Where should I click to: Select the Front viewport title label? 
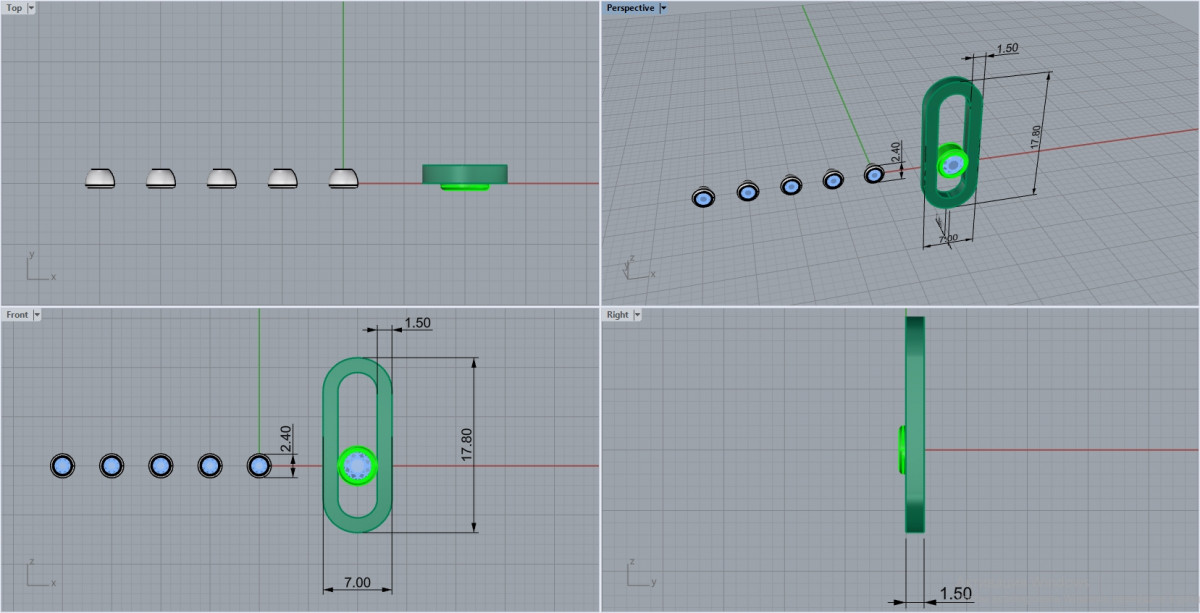pos(17,315)
